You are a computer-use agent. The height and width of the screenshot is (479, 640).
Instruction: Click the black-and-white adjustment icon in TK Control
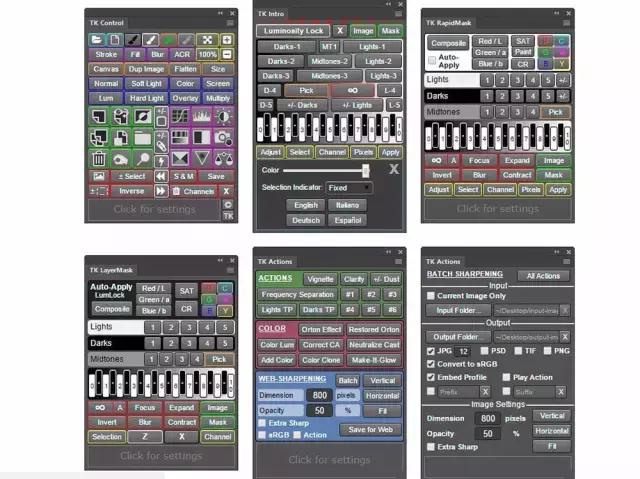[x=202, y=137]
